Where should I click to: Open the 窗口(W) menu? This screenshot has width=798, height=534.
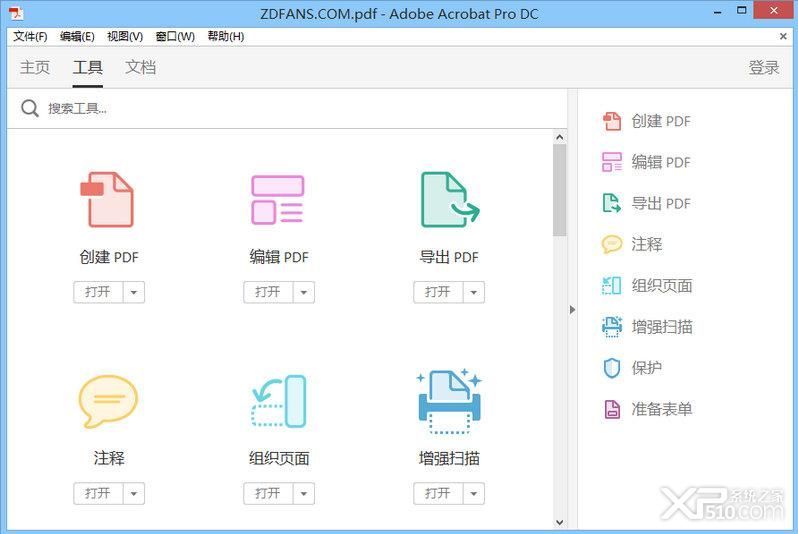[x=175, y=37]
